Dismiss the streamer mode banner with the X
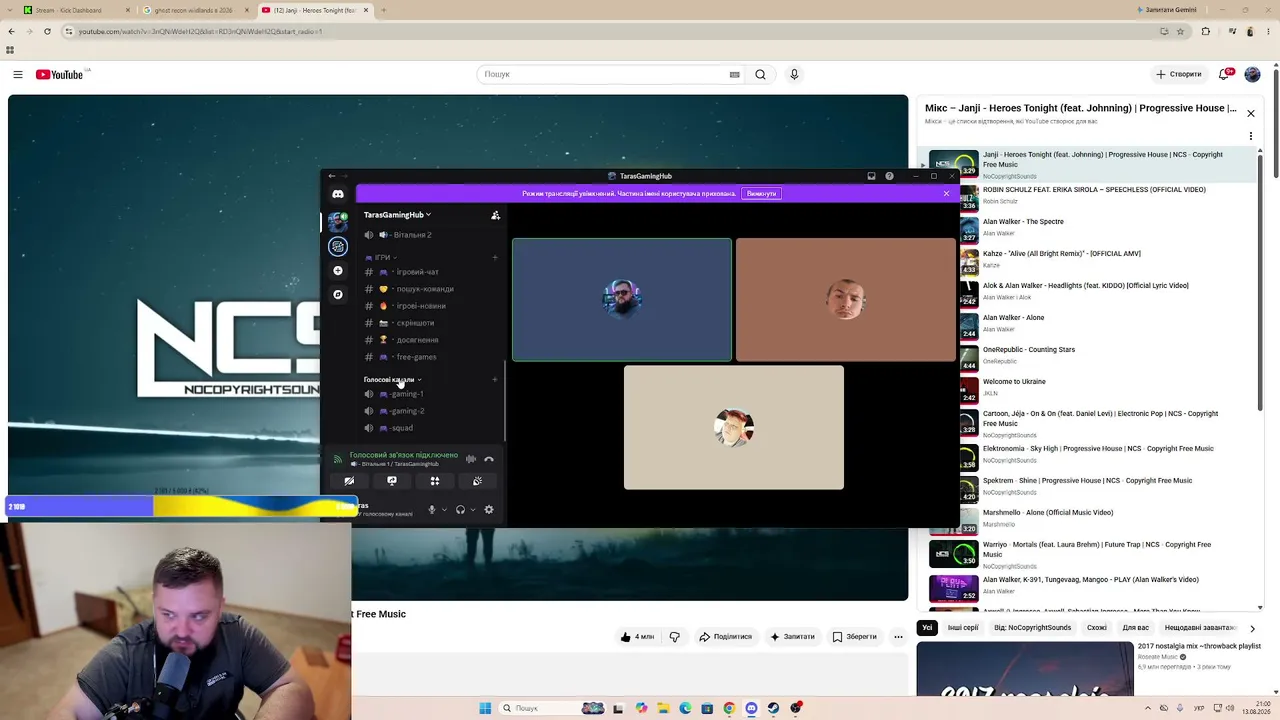The width and height of the screenshot is (1280, 720). (x=946, y=194)
